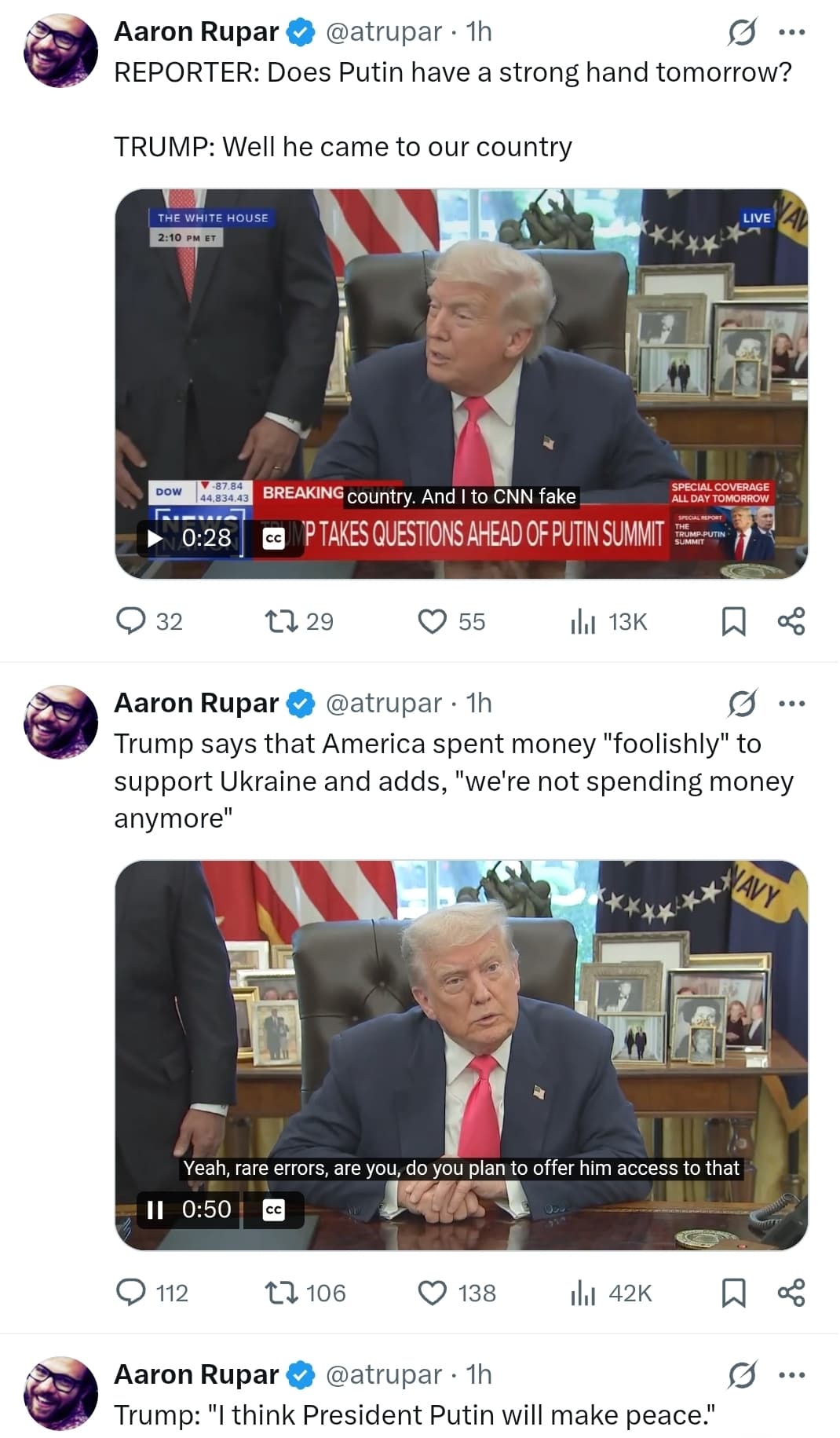840x1438 pixels.
Task: Open @atrupar handle on the second tweet
Action: (383, 703)
